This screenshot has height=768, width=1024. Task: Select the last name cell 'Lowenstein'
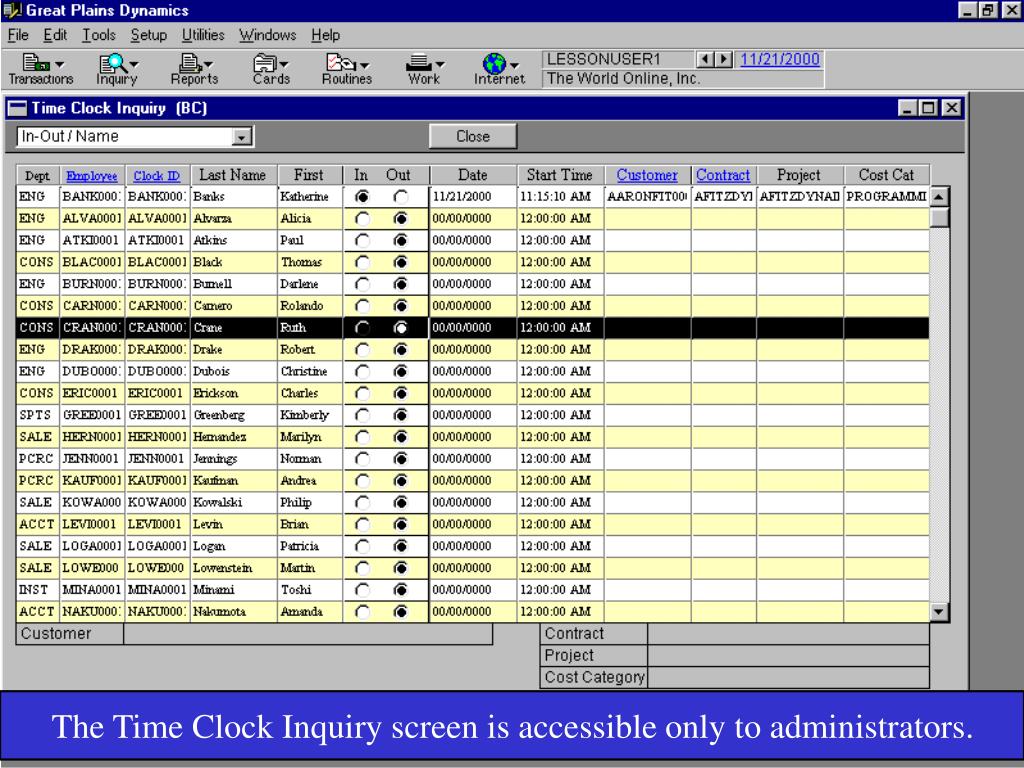point(233,568)
